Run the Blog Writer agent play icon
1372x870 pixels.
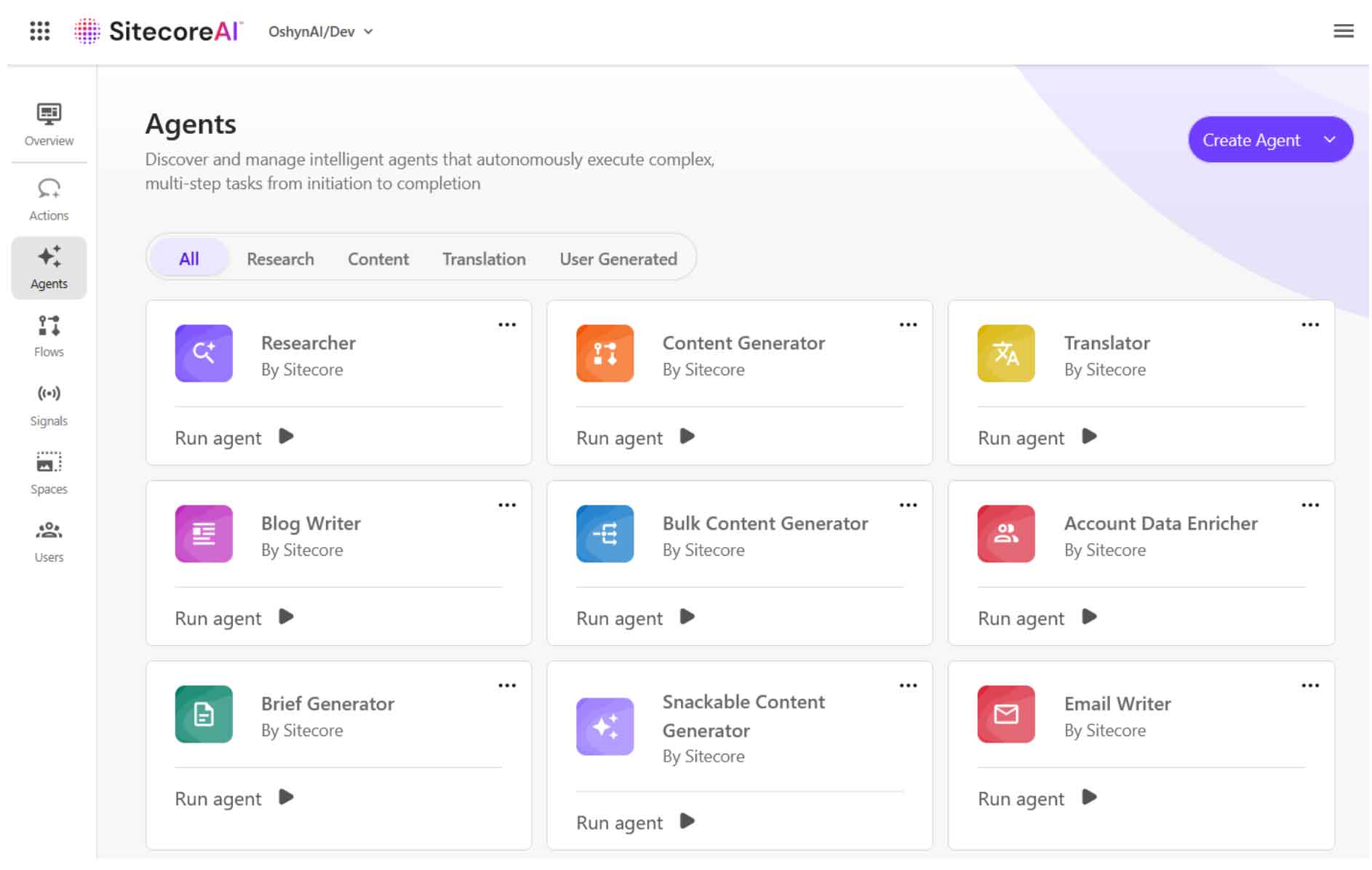[x=286, y=617]
